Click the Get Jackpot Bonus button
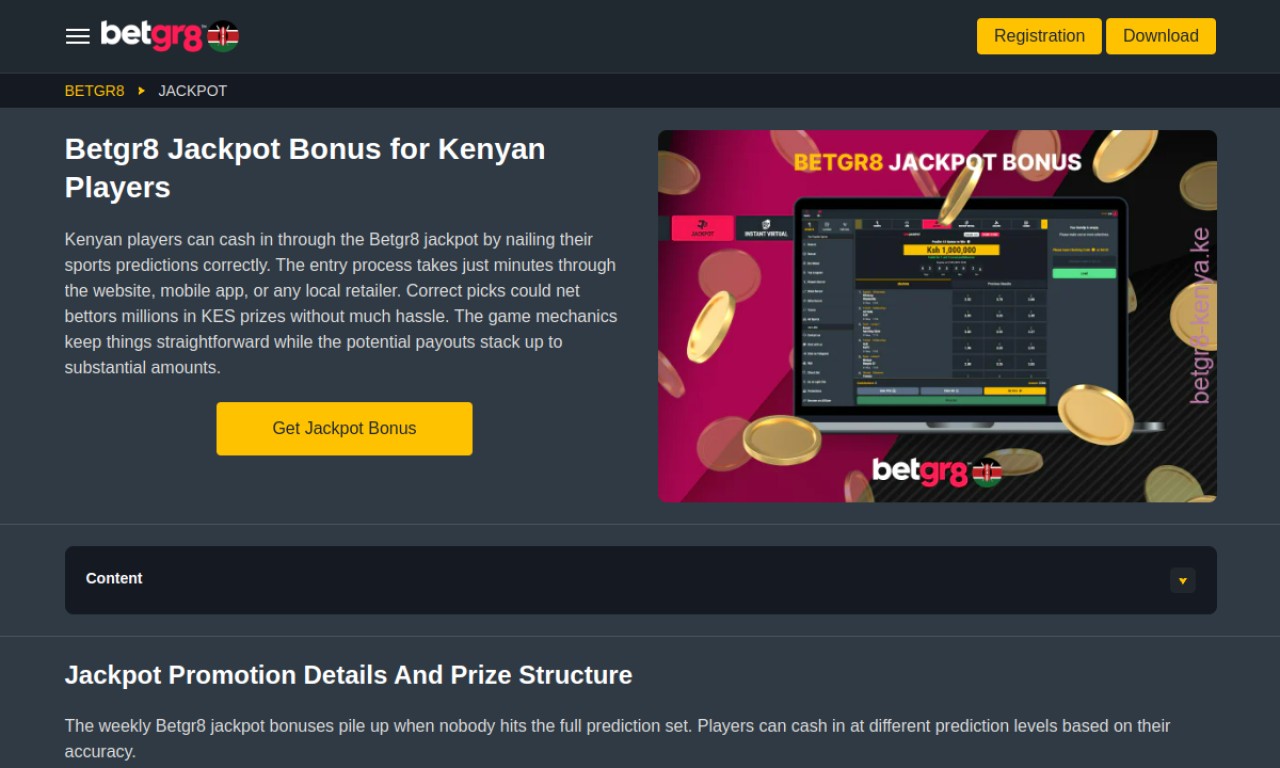The width and height of the screenshot is (1280, 768). pos(344,428)
